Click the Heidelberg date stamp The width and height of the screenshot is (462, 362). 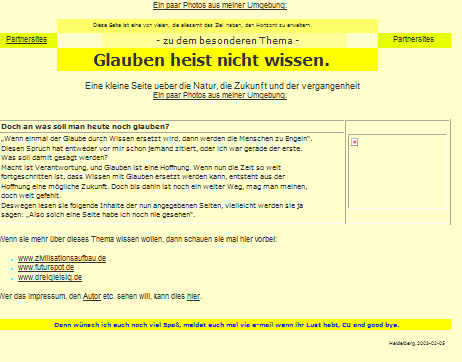click(x=417, y=343)
